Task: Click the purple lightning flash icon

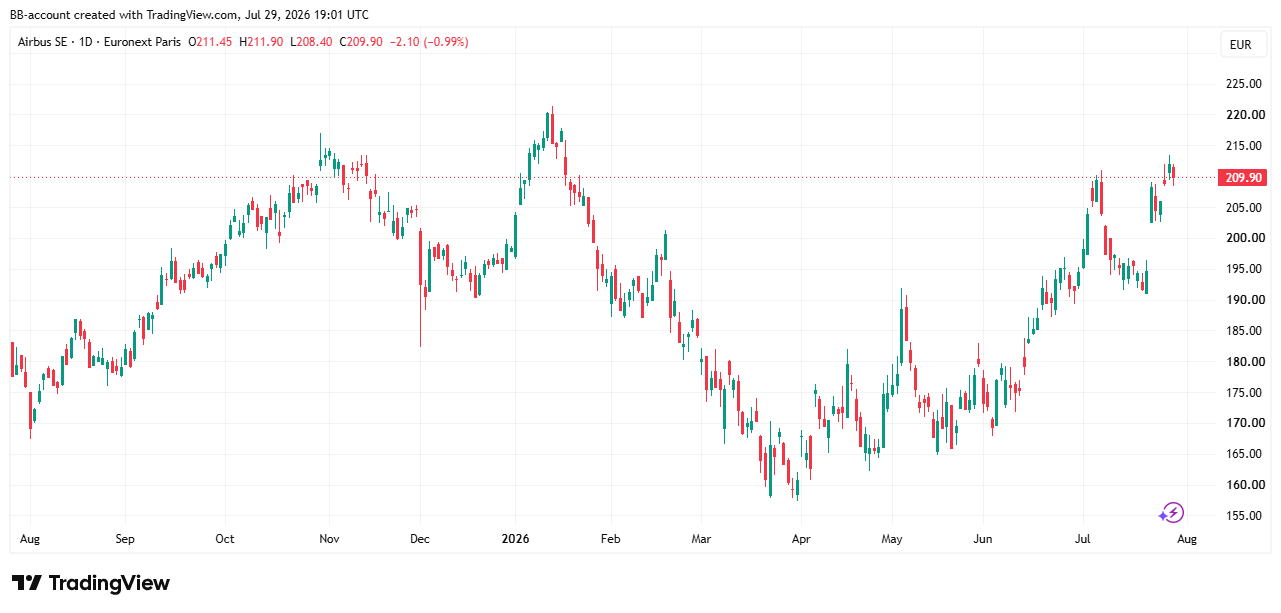Action: pyautogui.click(x=1171, y=514)
